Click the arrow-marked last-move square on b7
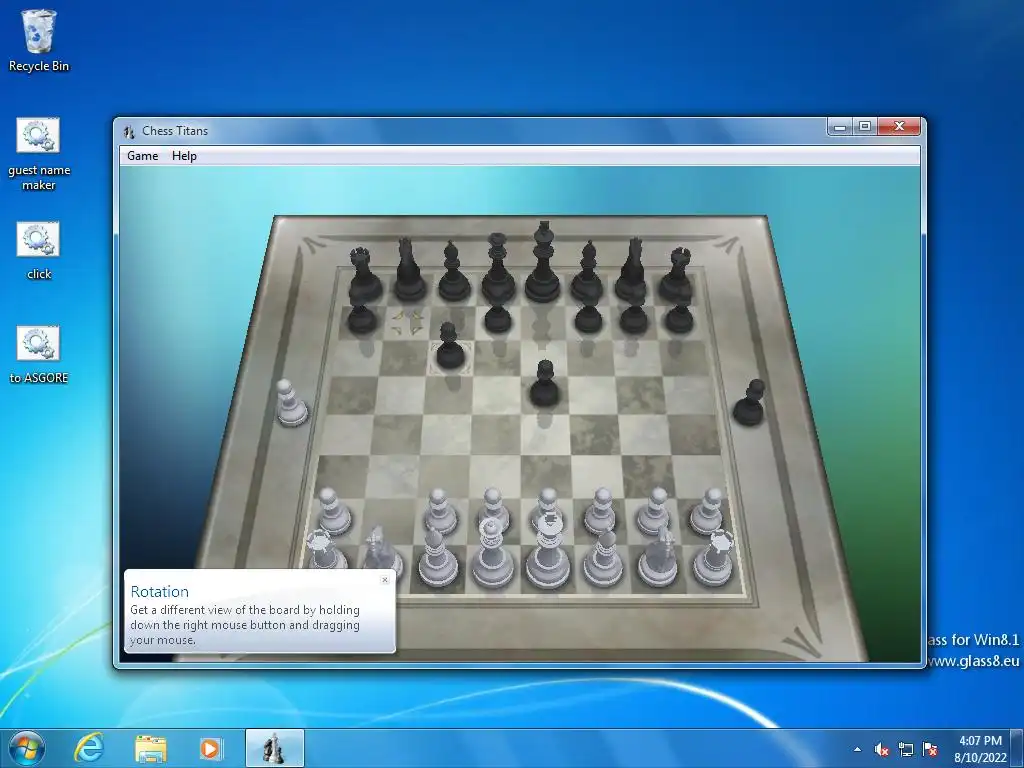This screenshot has height=768, width=1024. (x=408, y=322)
